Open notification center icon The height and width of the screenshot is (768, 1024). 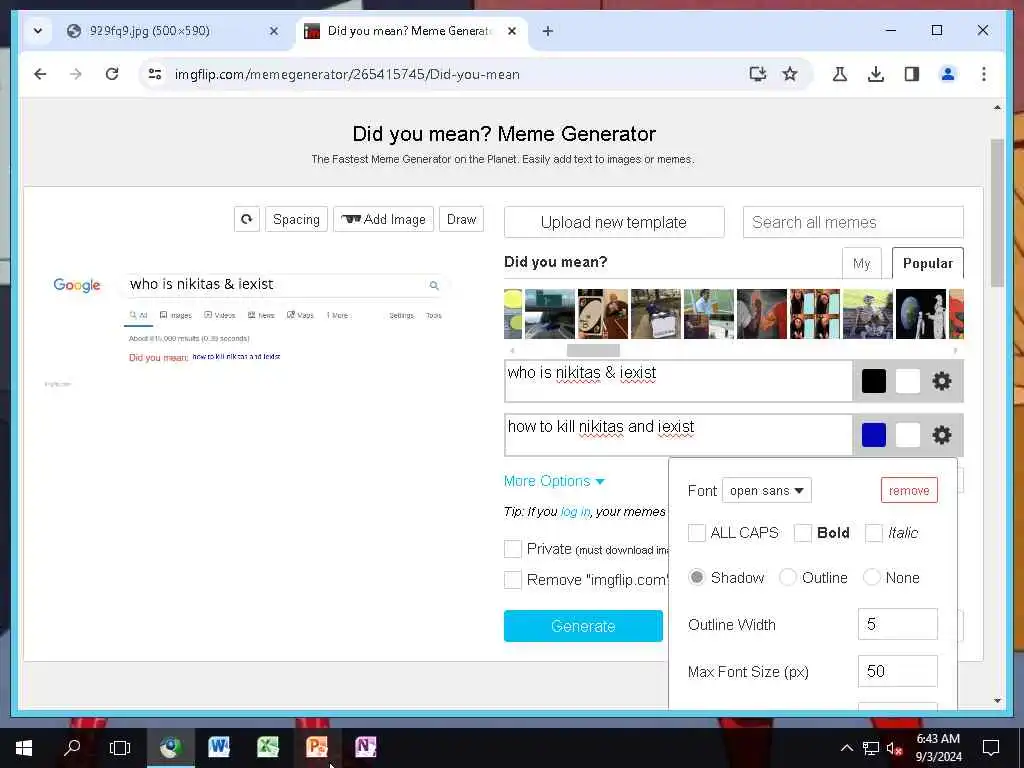[x=991, y=748]
